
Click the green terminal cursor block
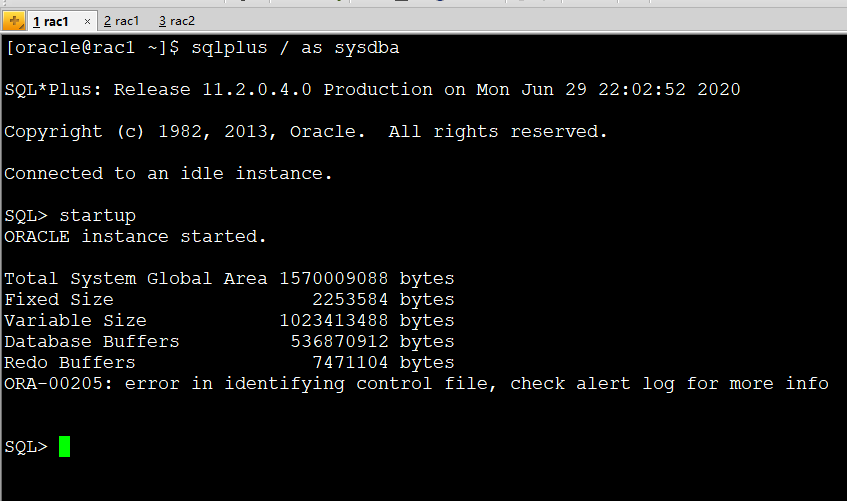[x=64, y=446]
